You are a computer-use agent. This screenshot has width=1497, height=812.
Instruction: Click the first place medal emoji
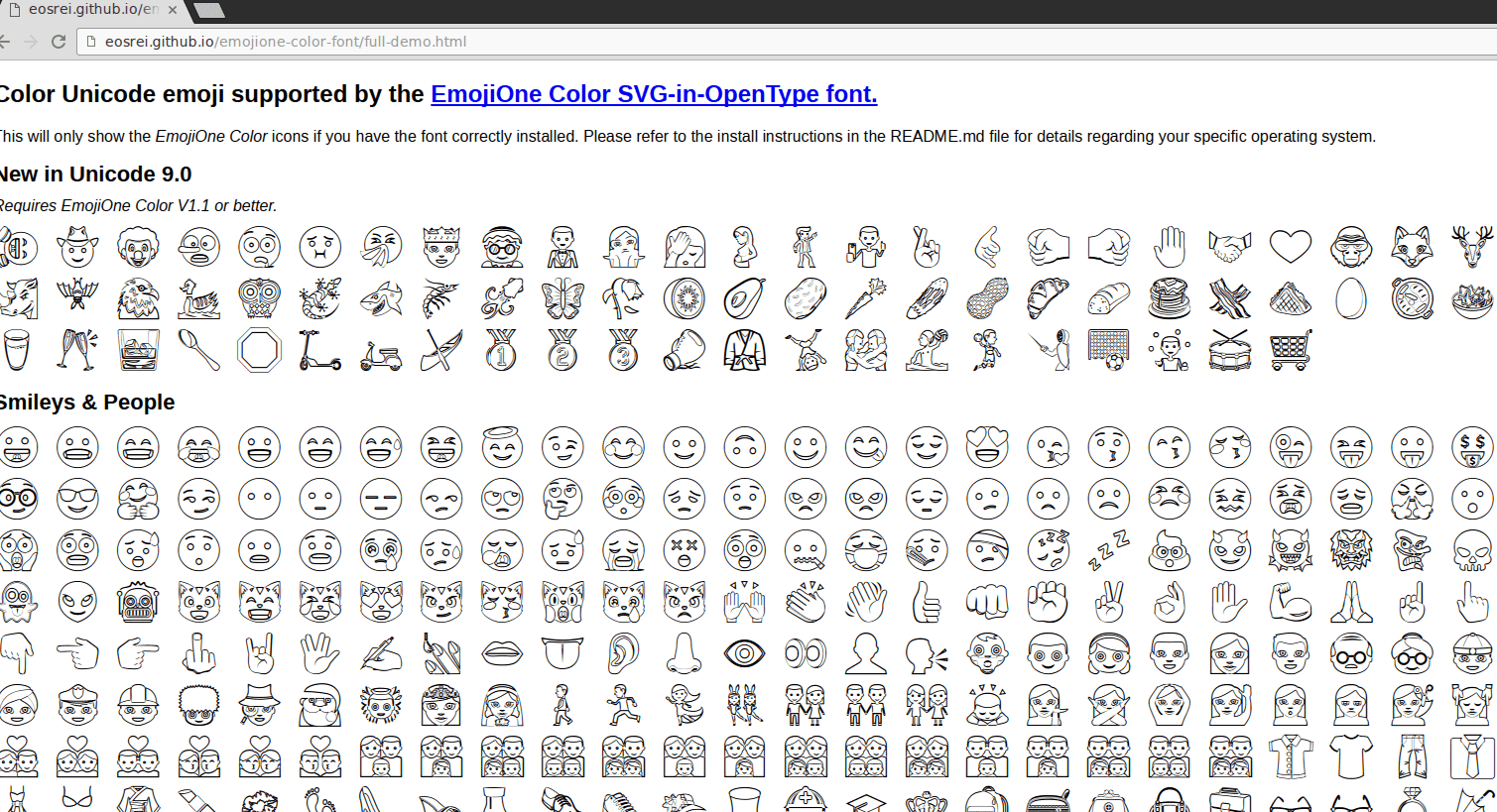tap(501, 350)
